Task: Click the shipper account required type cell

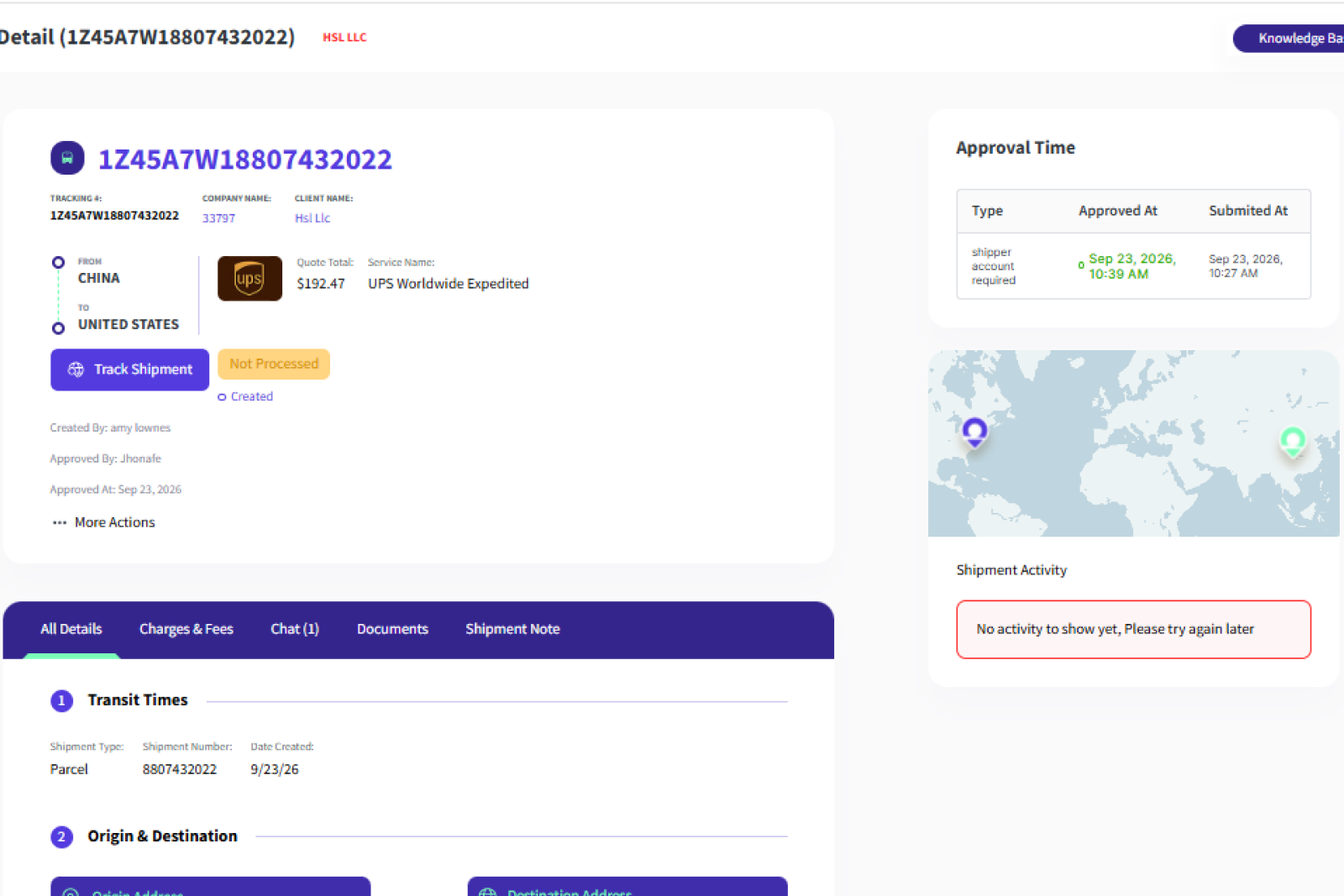Action: tap(994, 266)
